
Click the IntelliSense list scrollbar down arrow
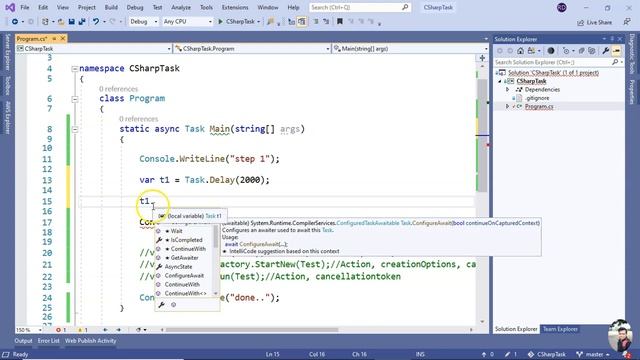pyautogui.click(x=216, y=293)
